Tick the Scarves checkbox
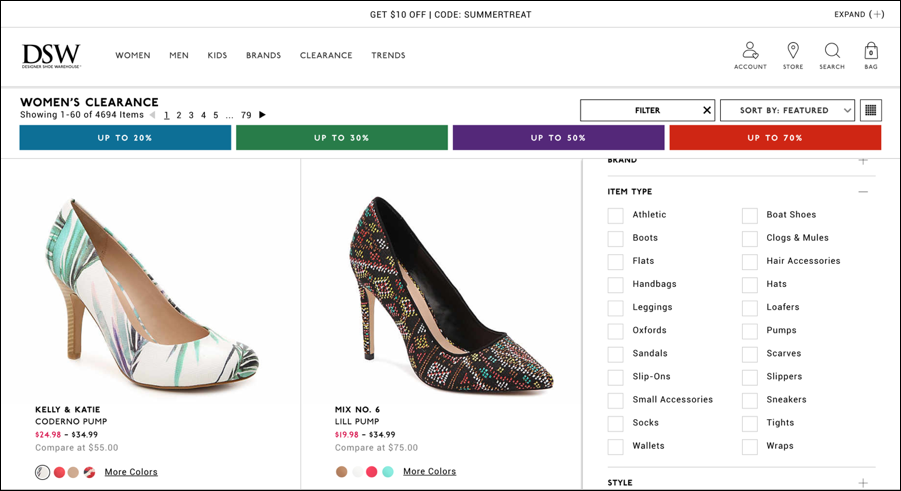This screenshot has height=491, width=901. (749, 354)
